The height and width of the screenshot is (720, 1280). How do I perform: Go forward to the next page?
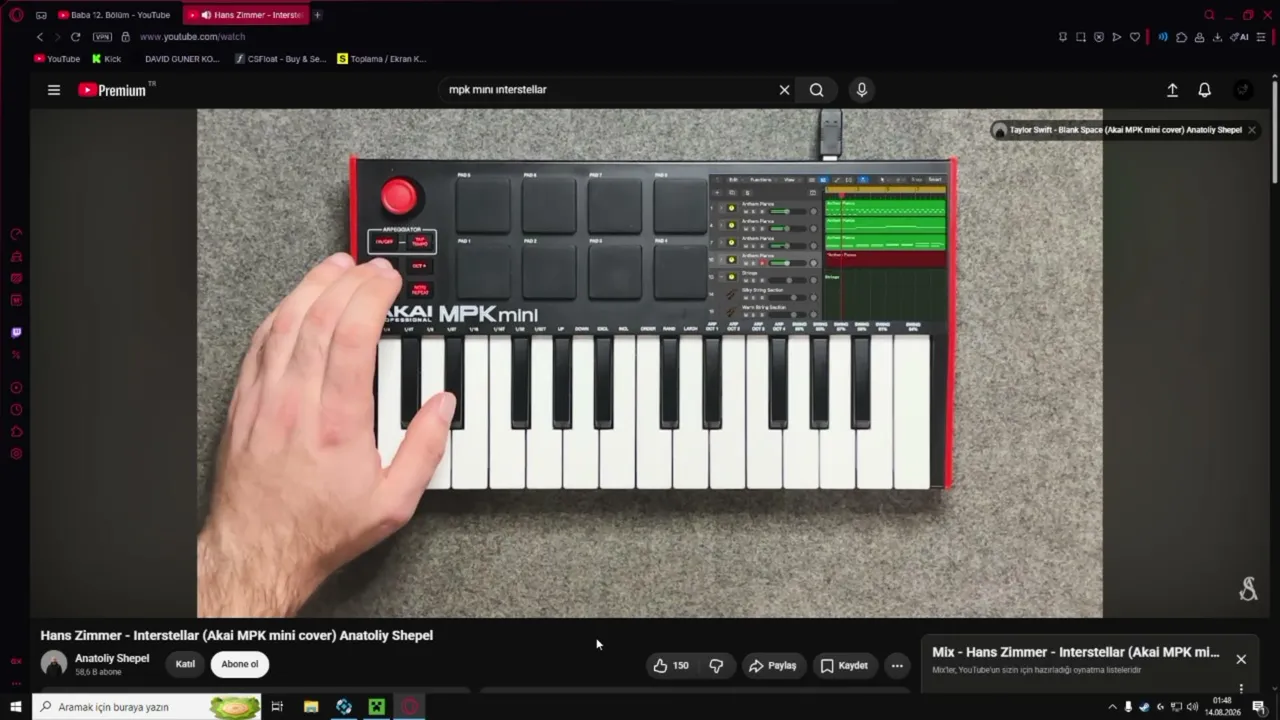pos(57,37)
